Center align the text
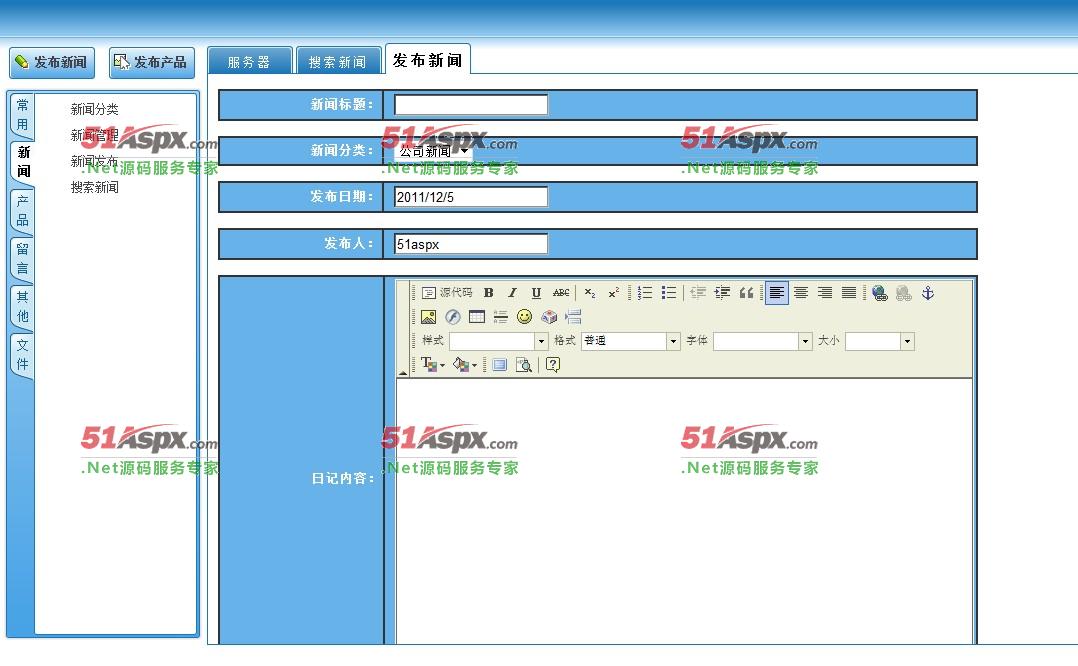The image size is (1078, 666). (x=801, y=293)
